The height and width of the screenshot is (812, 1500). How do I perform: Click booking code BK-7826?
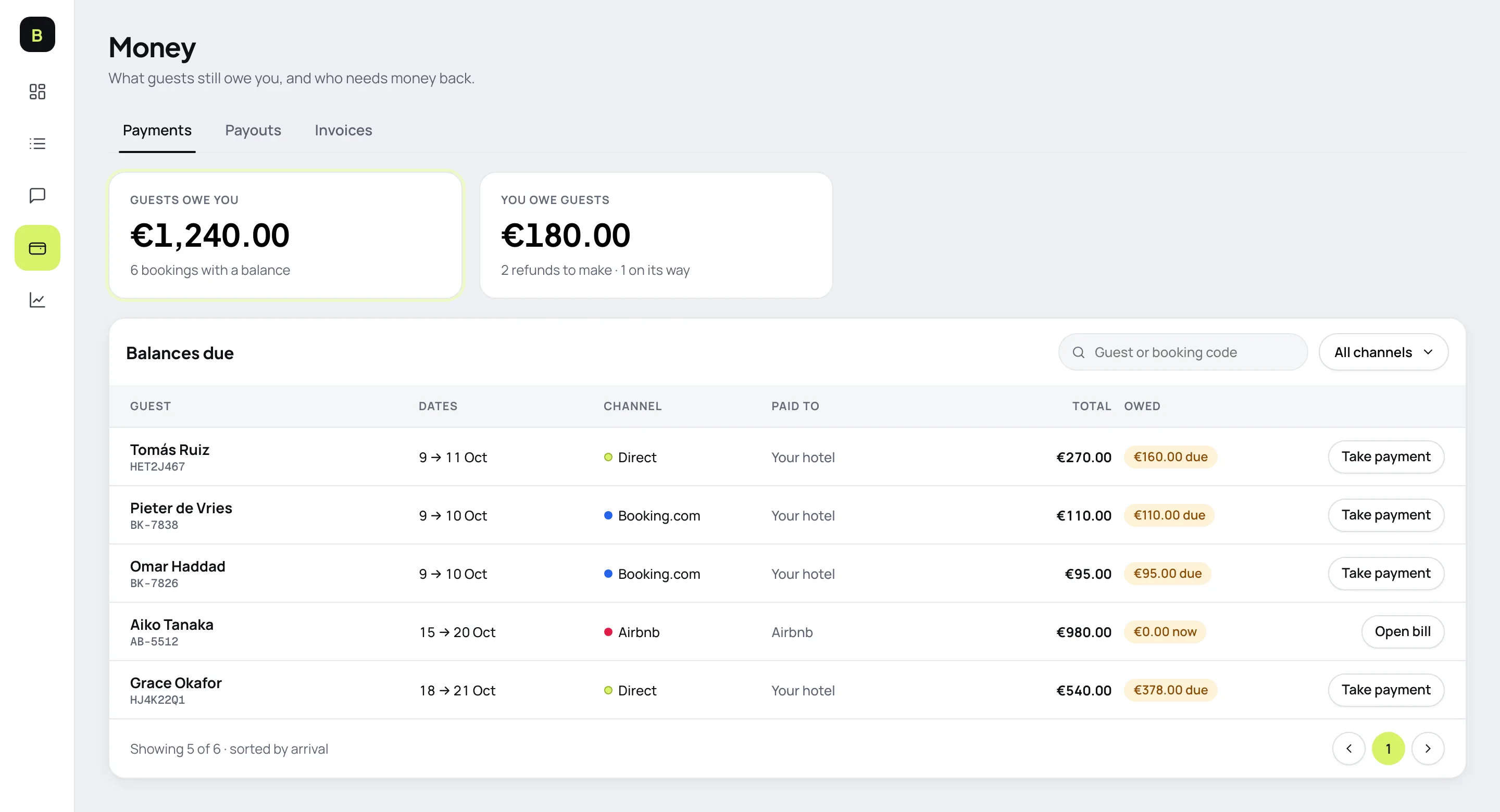(154, 583)
